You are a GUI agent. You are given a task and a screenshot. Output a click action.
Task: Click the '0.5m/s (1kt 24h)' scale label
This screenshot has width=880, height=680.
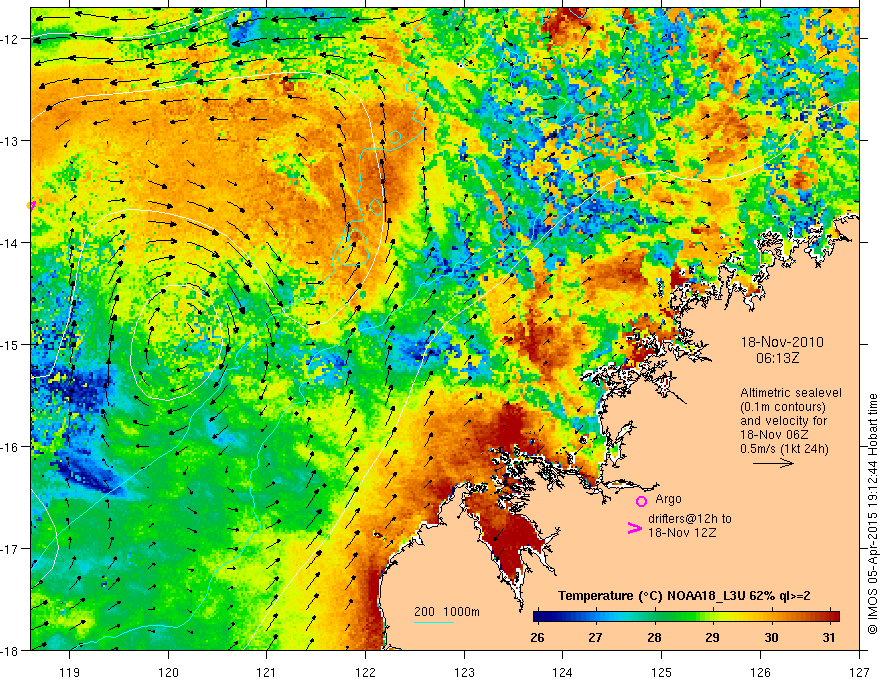(x=785, y=449)
